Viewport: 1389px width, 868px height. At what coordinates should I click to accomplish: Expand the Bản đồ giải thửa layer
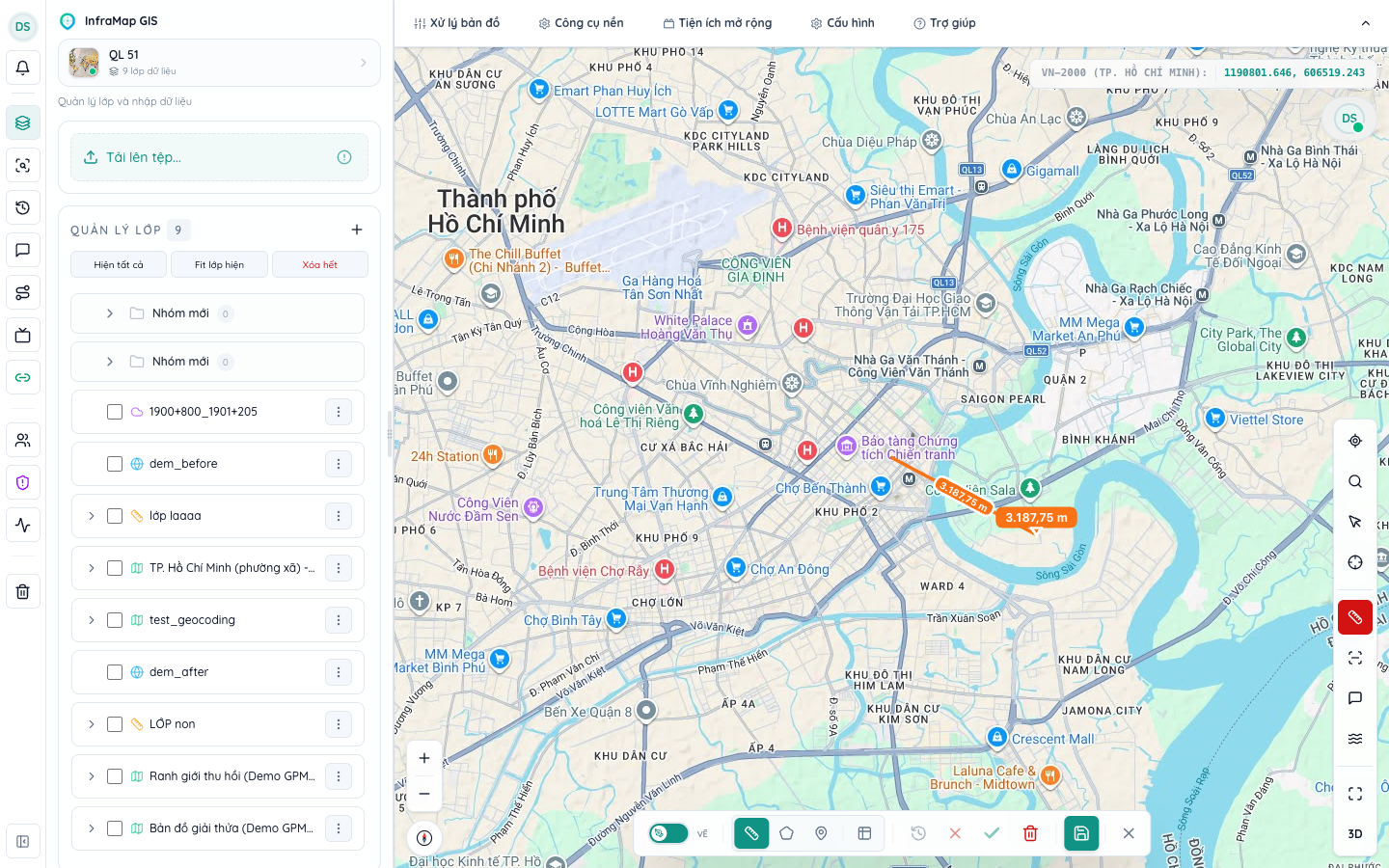[x=92, y=828]
